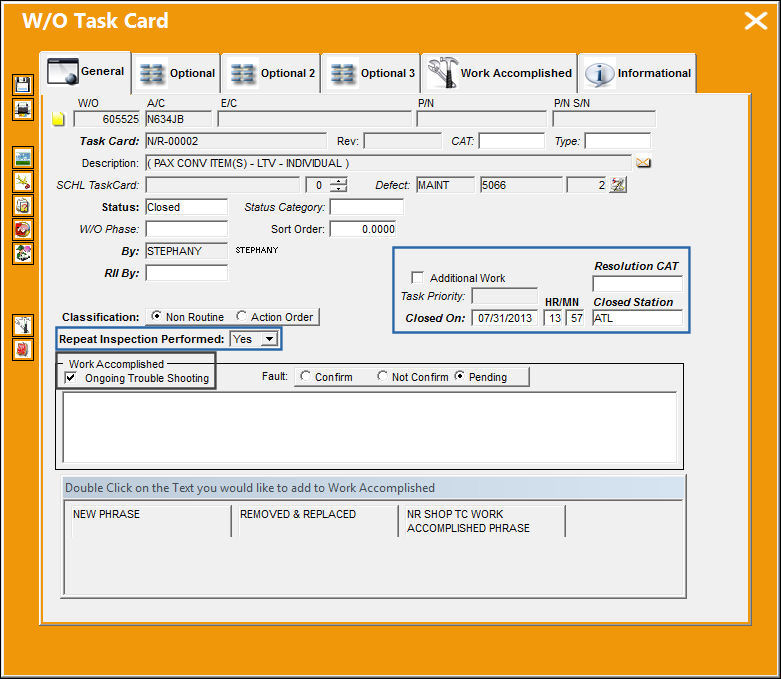Set Fault to Pending

coord(459,377)
